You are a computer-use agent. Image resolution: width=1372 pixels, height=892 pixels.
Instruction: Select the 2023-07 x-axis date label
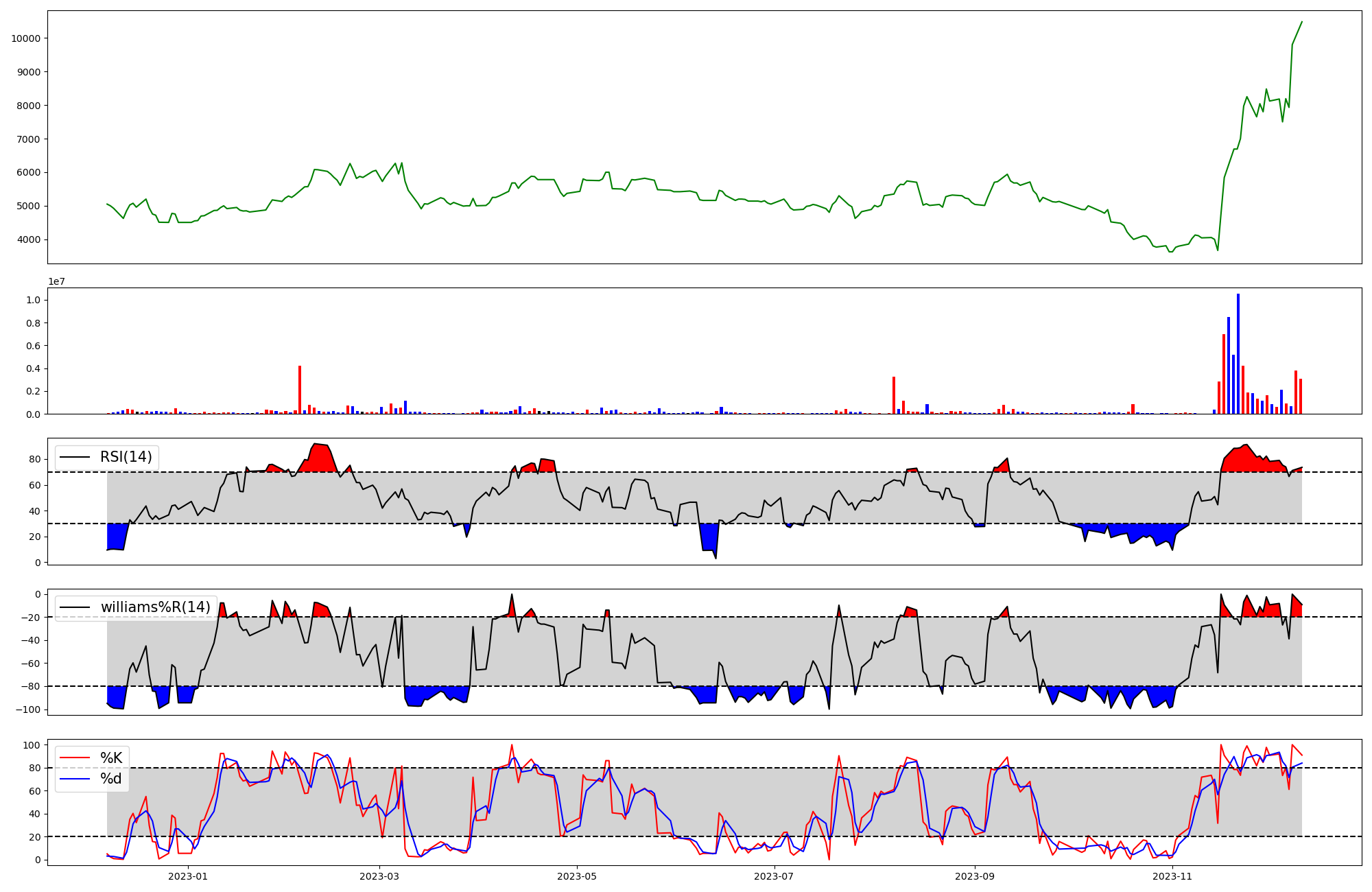pos(774,876)
